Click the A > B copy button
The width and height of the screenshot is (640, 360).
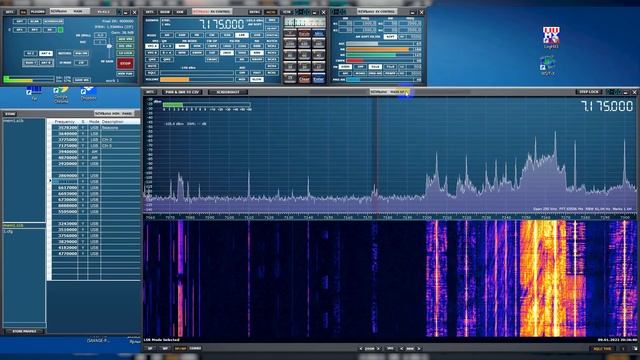[167, 46]
